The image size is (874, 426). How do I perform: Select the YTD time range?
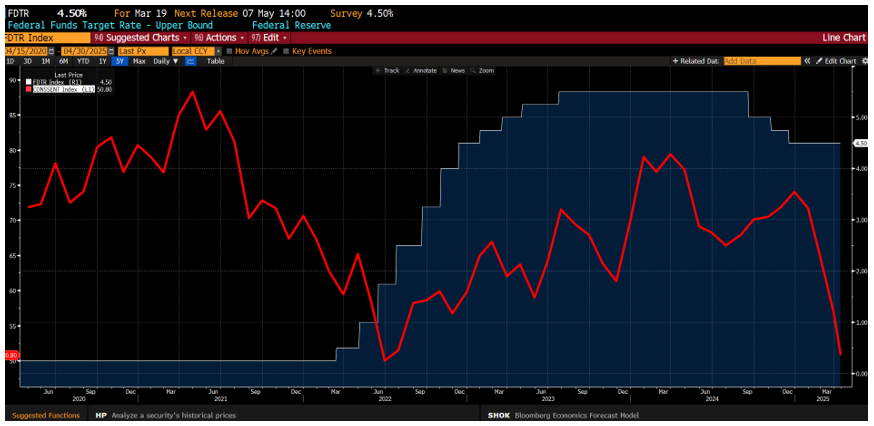tap(83, 61)
